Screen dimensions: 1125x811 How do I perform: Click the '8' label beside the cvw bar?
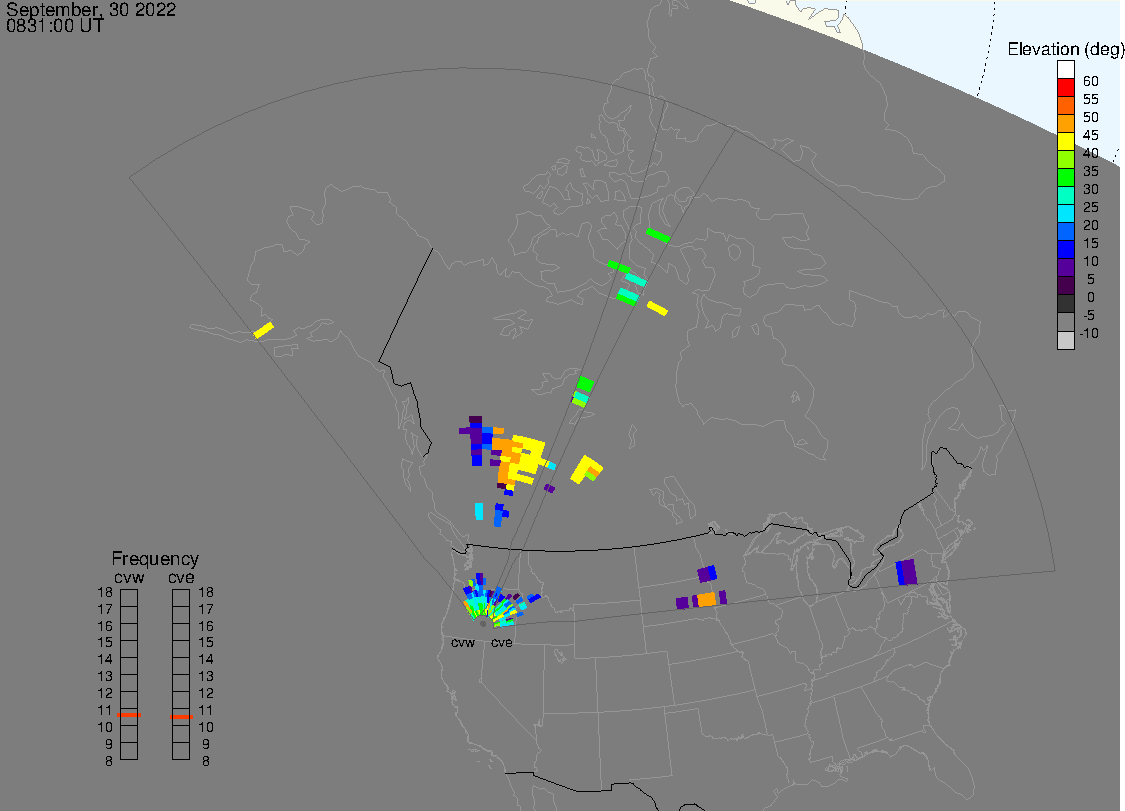tap(108, 761)
